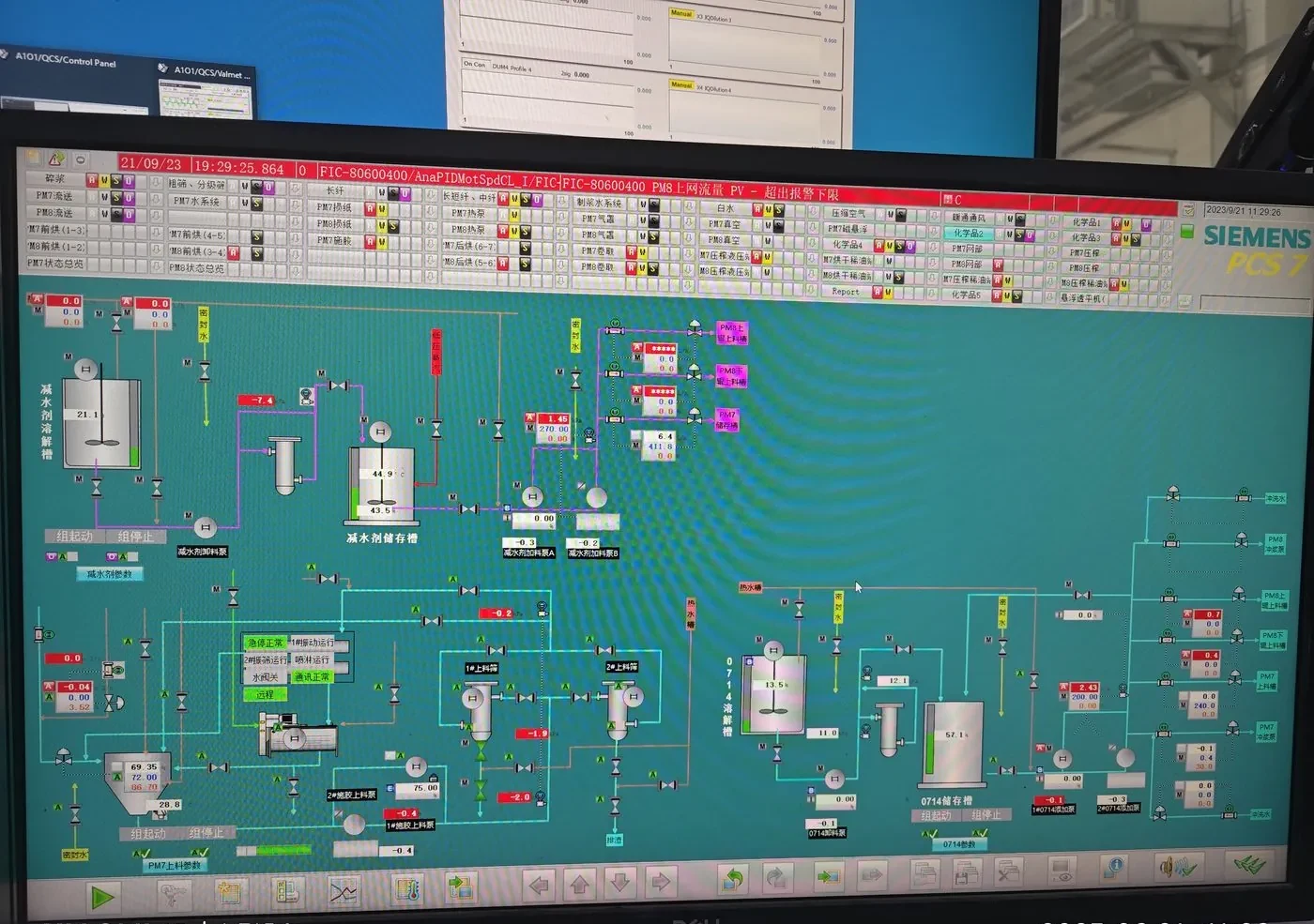Click the 1#0714添加泵 pump symbol
Screen dimensions: 1314x924
(x=1062, y=758)
